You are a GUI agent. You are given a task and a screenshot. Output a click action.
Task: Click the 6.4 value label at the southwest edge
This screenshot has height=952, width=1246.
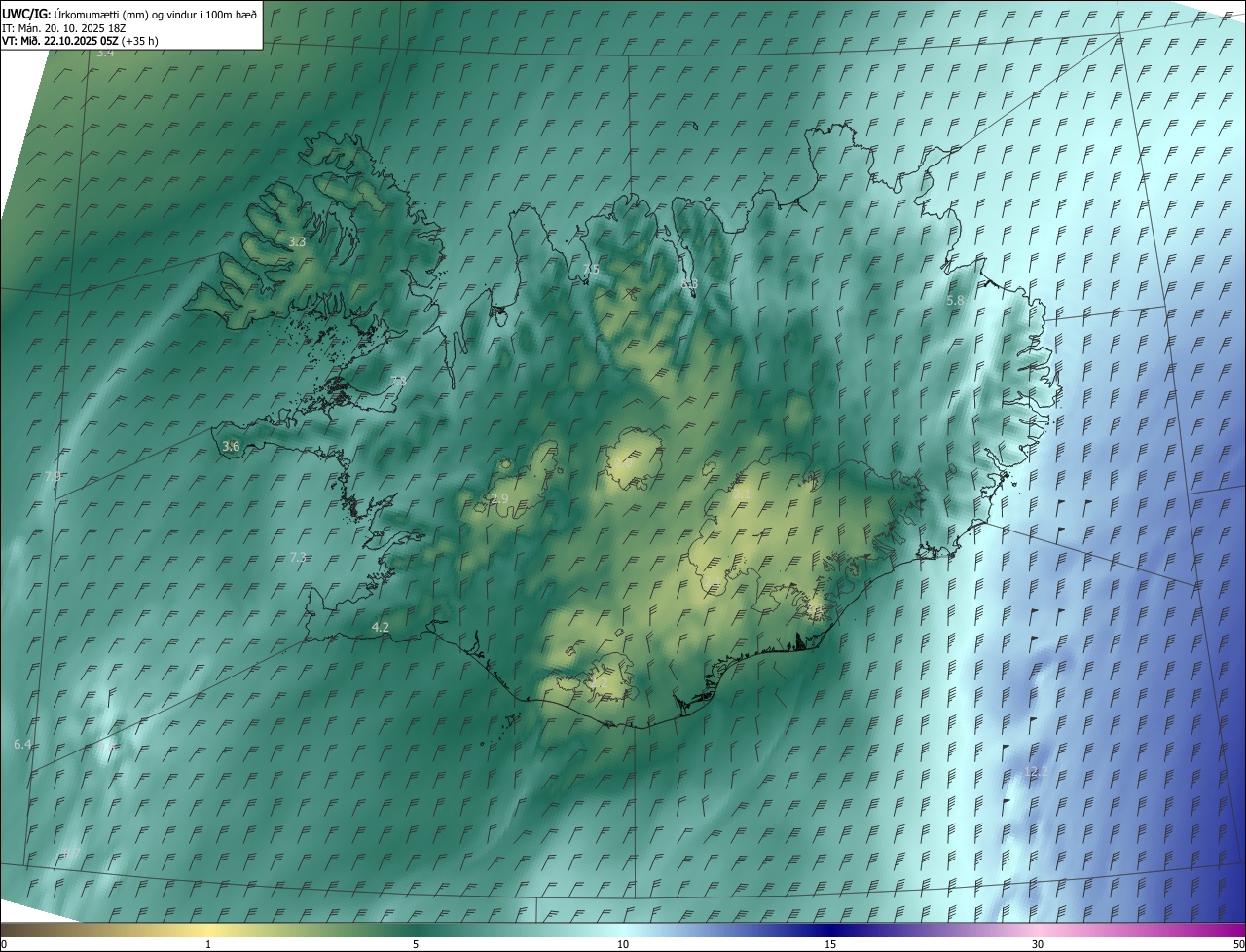[x=22, y=744]
